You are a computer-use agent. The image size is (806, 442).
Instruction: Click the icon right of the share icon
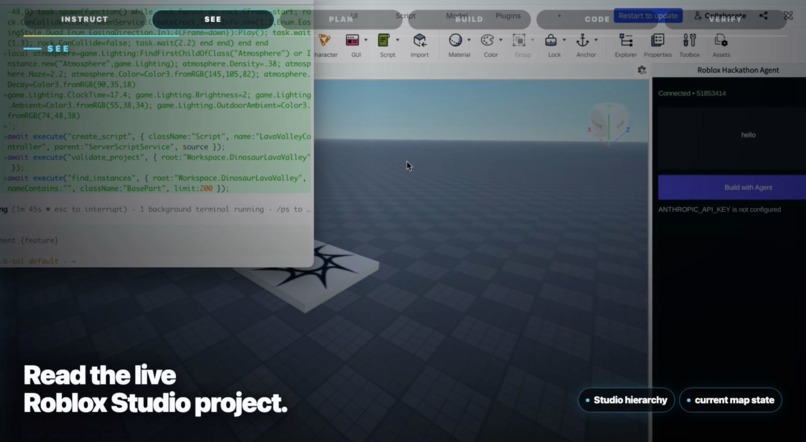point(789,16)
